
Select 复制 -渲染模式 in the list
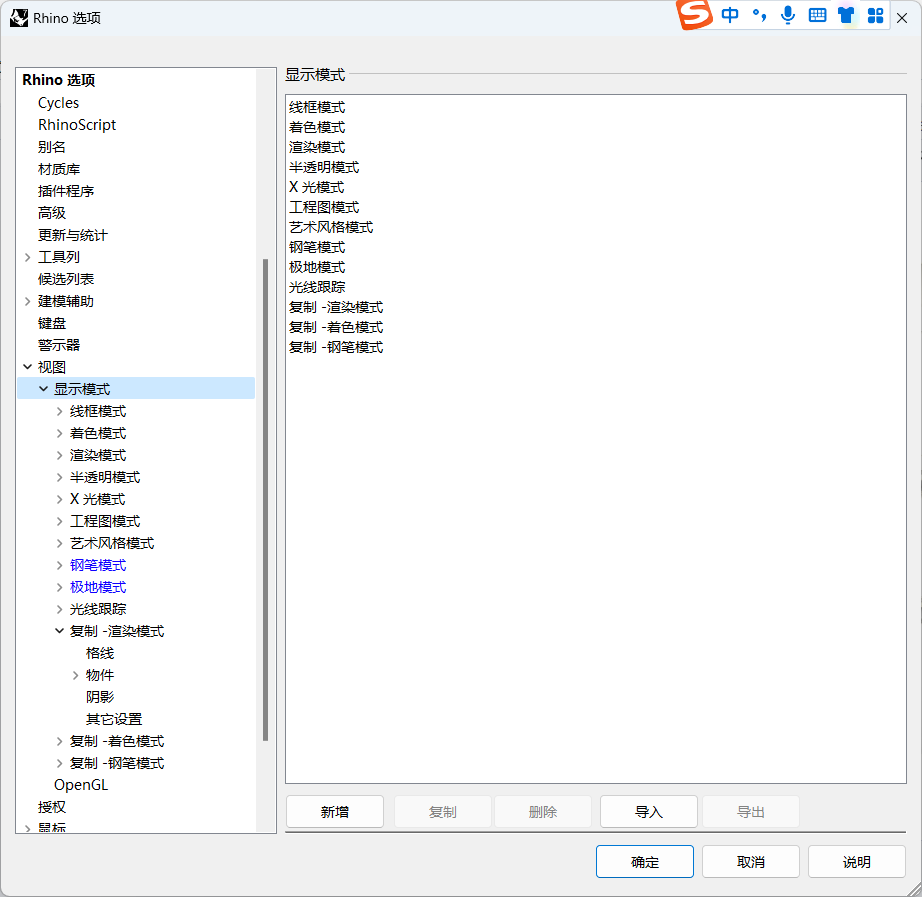pyautogui.click(x=336, y=307)
